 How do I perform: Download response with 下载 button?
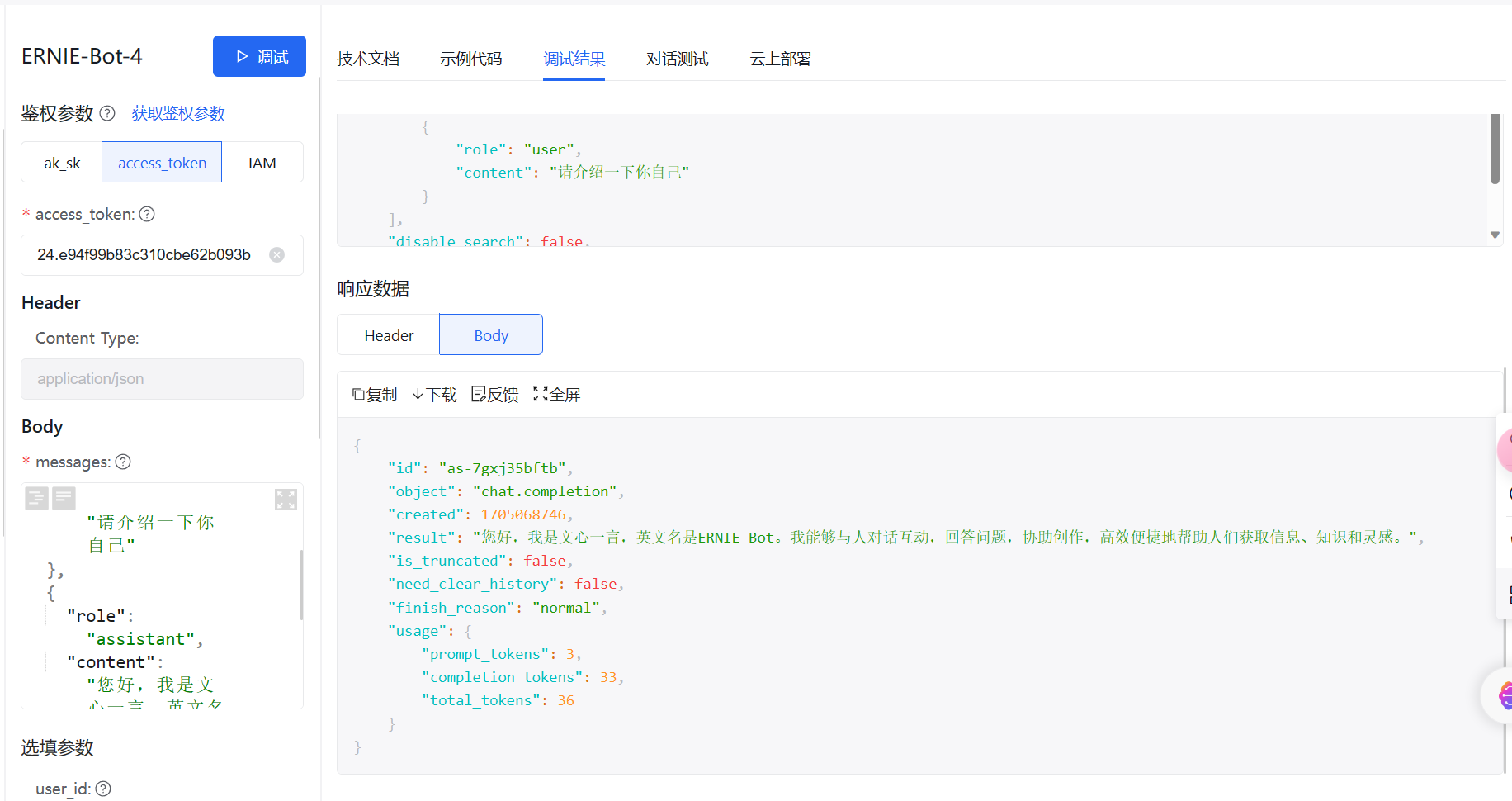click(x=434, y=395)
